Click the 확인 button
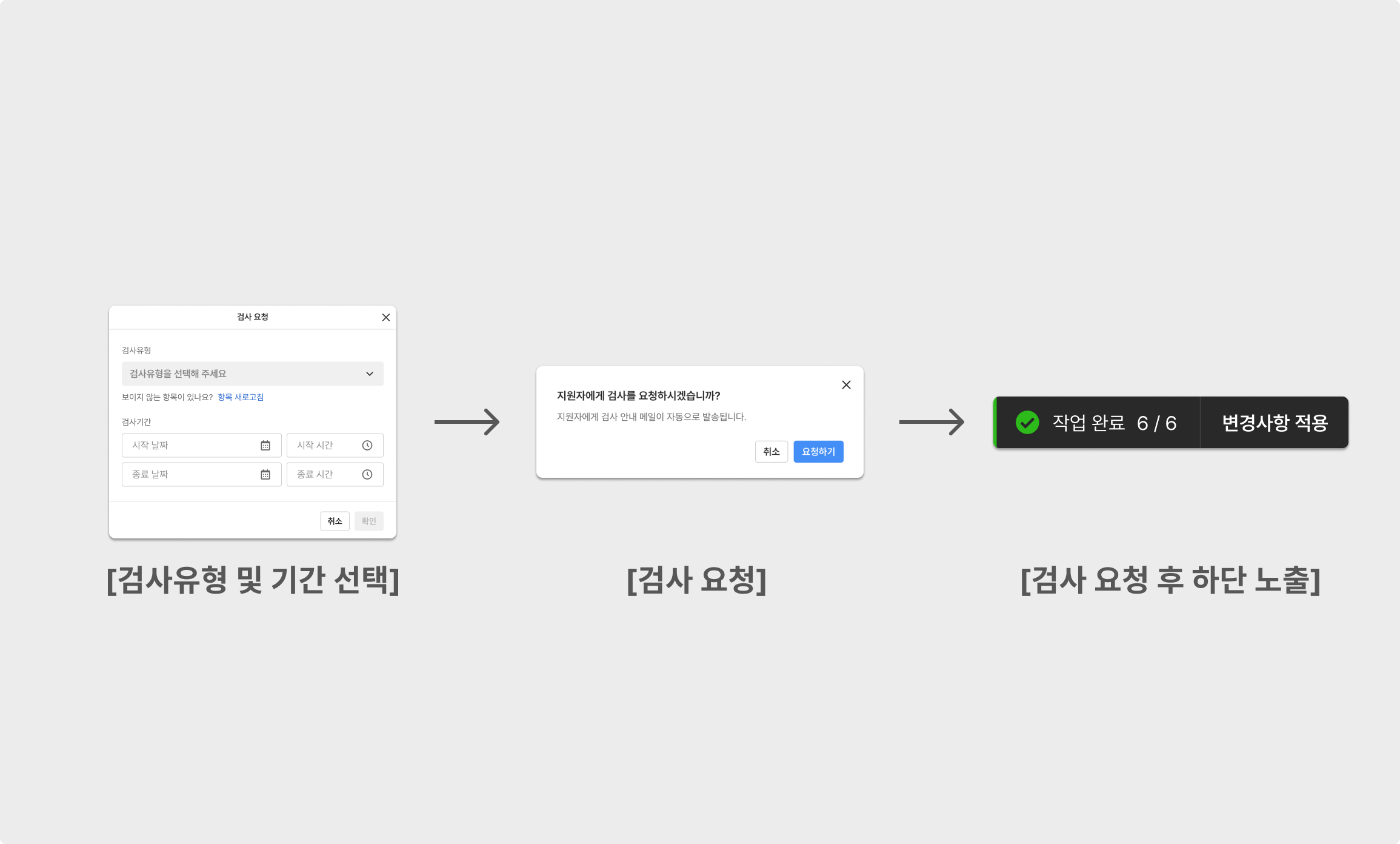The height and width of the screenshot is (844, 1400). pyautogui.click(x=369, y=521)
